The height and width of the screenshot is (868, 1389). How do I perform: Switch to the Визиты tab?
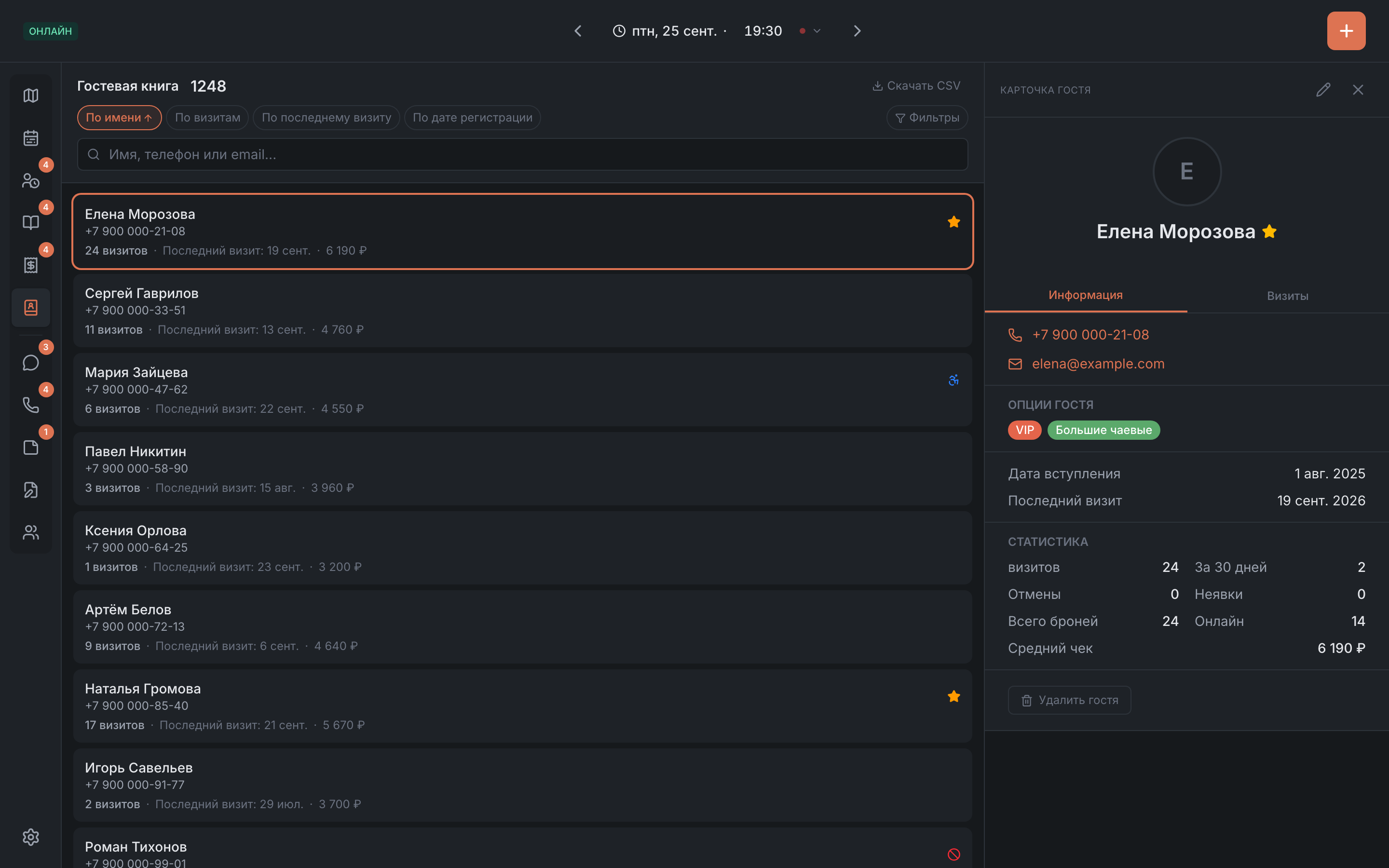(x=1287, y=296)
